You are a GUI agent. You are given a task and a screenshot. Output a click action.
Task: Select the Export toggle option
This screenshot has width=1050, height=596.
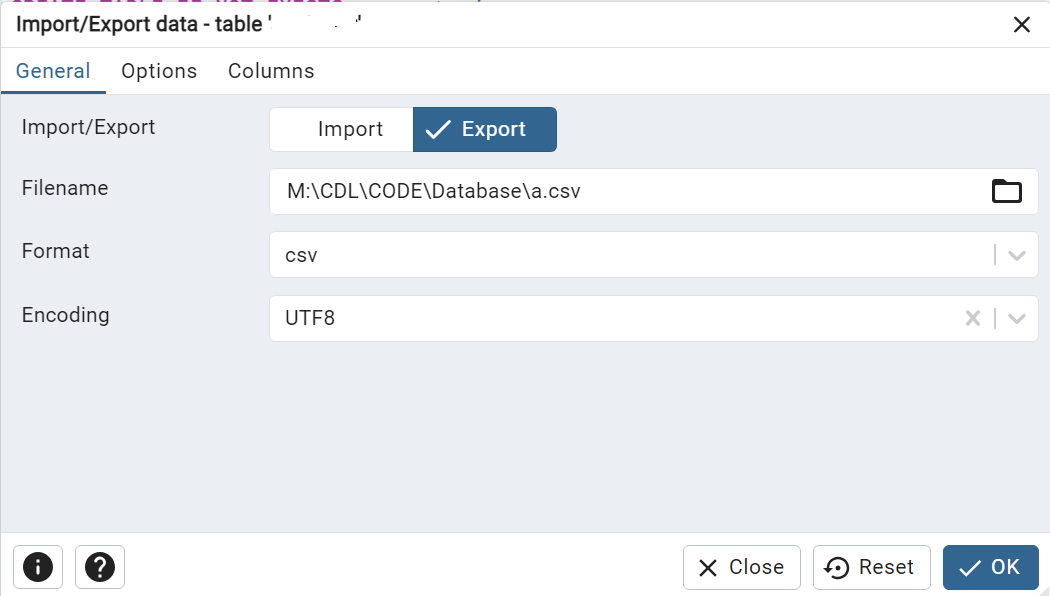[485, 129]
